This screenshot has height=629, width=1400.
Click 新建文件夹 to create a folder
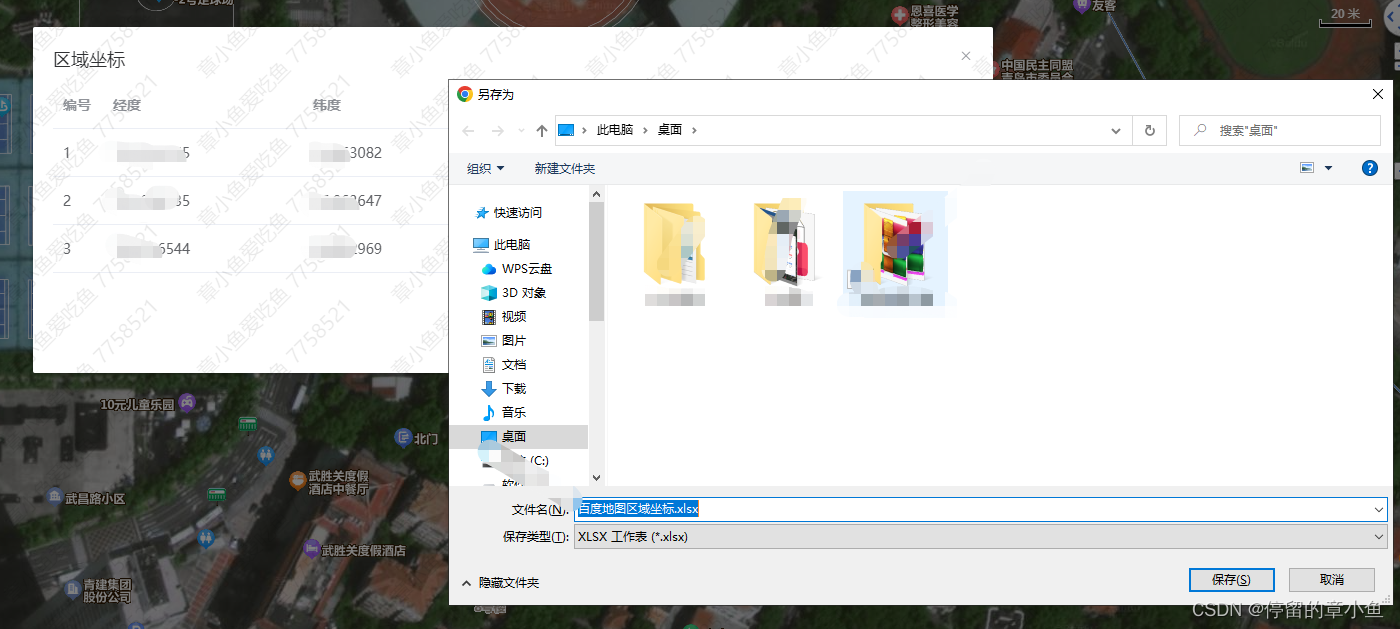coord(565,168)
